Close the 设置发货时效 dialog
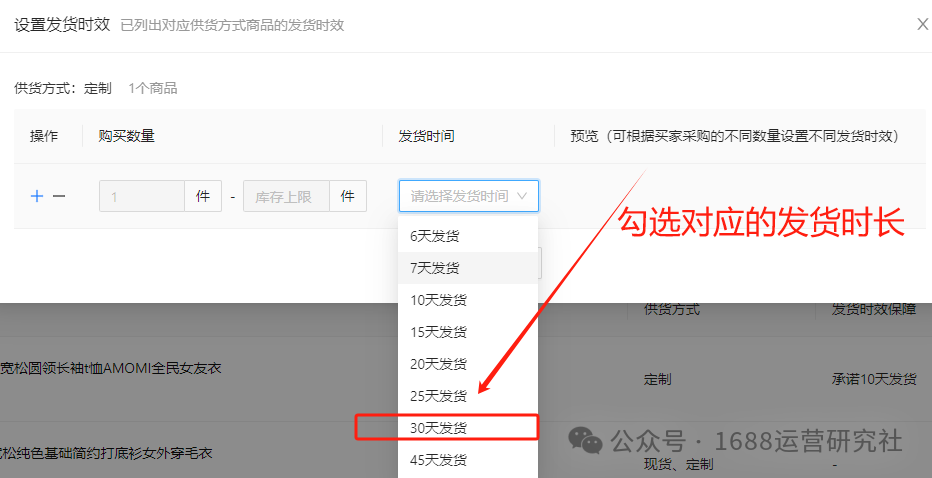 (922, 24)
